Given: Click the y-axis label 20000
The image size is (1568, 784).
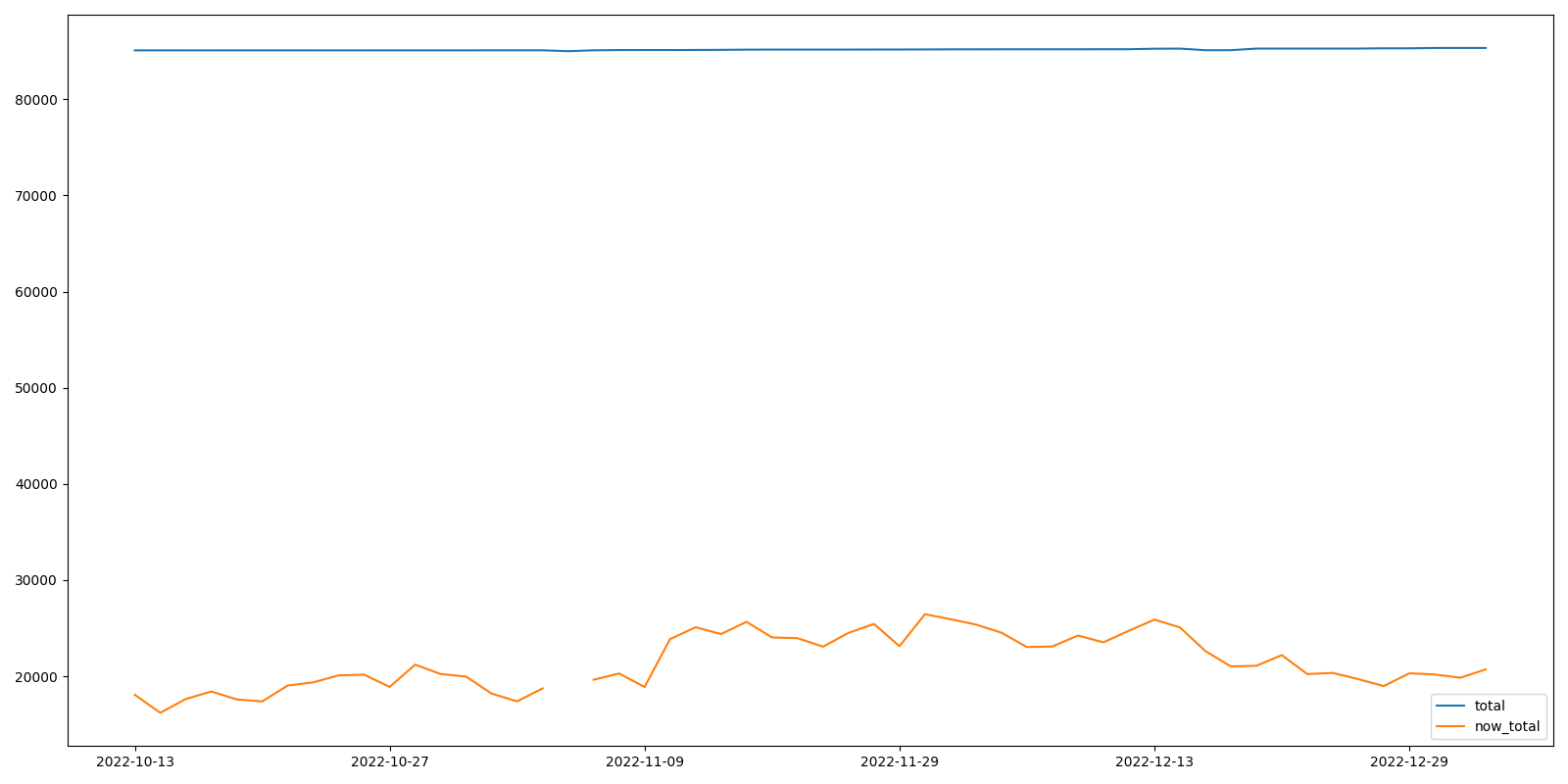Looking at the screenshot, I should pos(37,677).
